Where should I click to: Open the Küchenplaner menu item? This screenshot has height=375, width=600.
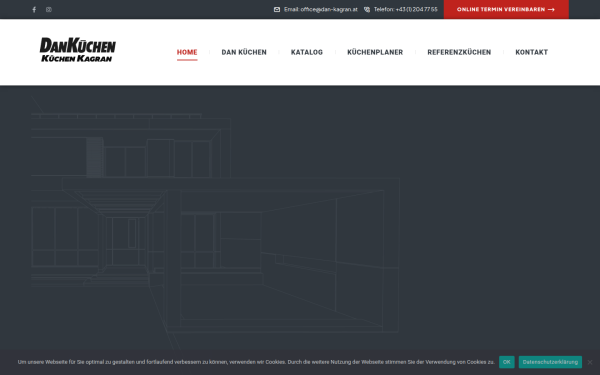[x=375, y=52]
